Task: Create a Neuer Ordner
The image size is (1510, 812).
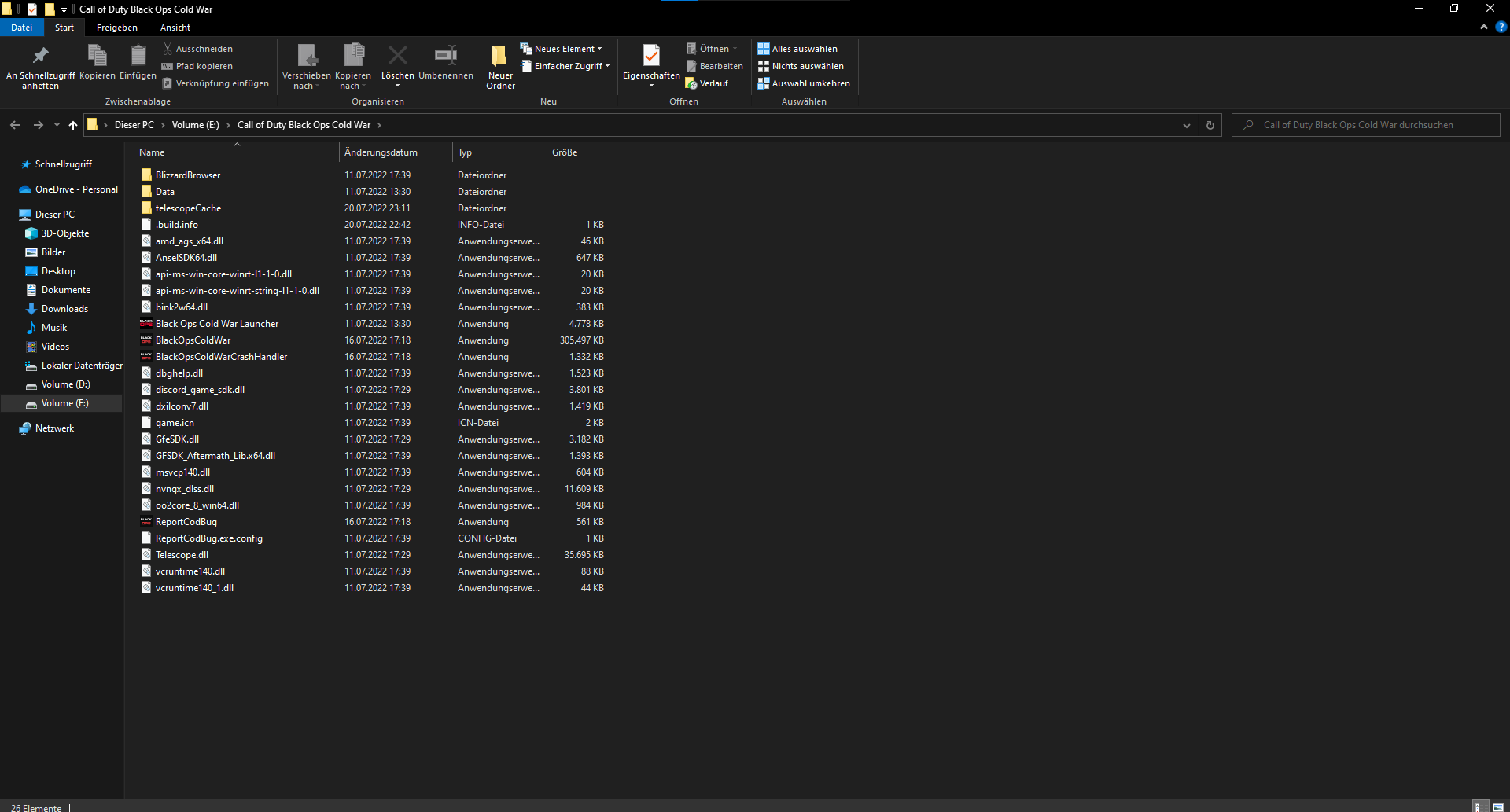Action: point(500,67)
